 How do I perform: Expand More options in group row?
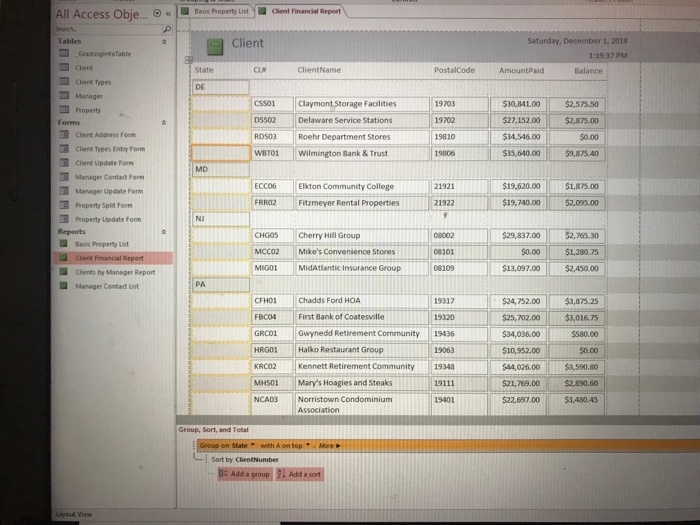[x=329, y=446]
